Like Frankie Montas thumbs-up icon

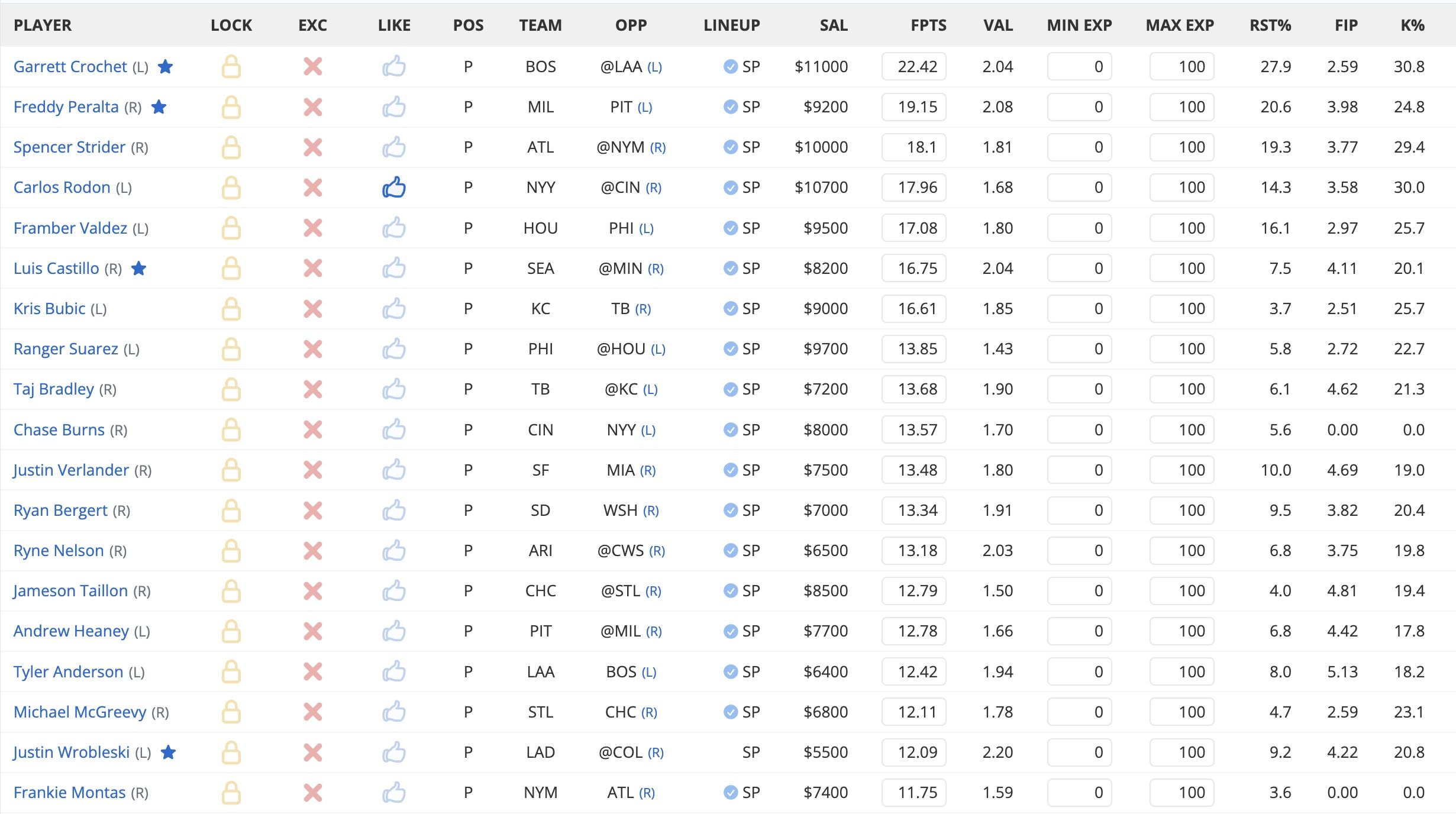394,793
